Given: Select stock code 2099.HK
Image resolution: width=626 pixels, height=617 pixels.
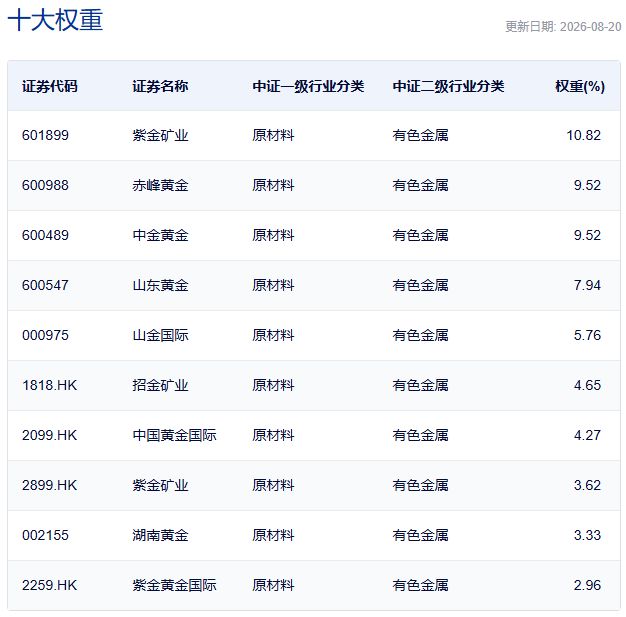Looking at the screenshot, I should (x=50, y=435).
